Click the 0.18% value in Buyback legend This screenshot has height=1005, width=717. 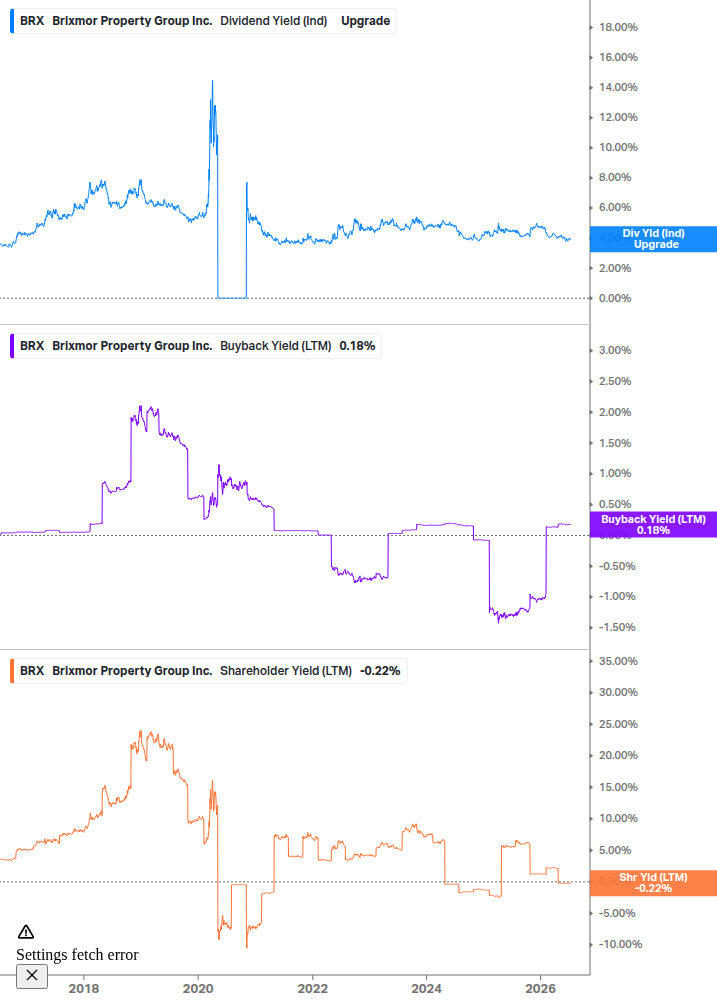357,346
